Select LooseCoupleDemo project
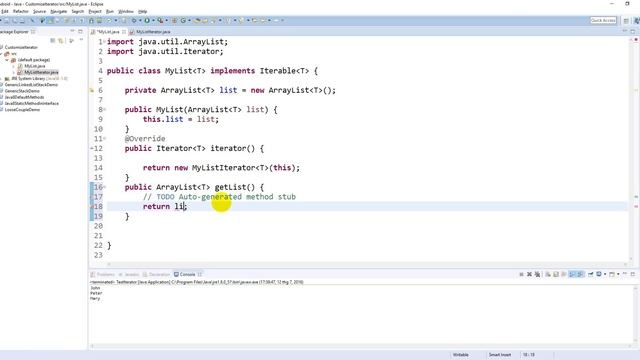This screenshot has width=640, height=360. [22, 110]
